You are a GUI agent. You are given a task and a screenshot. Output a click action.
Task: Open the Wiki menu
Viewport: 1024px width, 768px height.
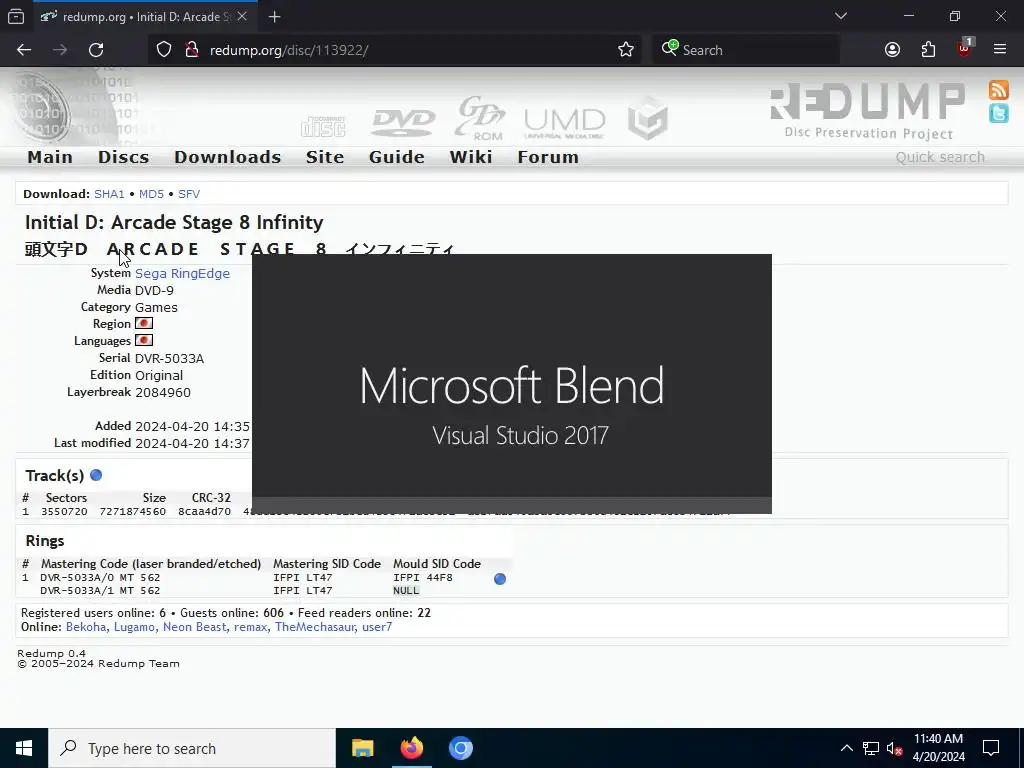pos(470,157)
